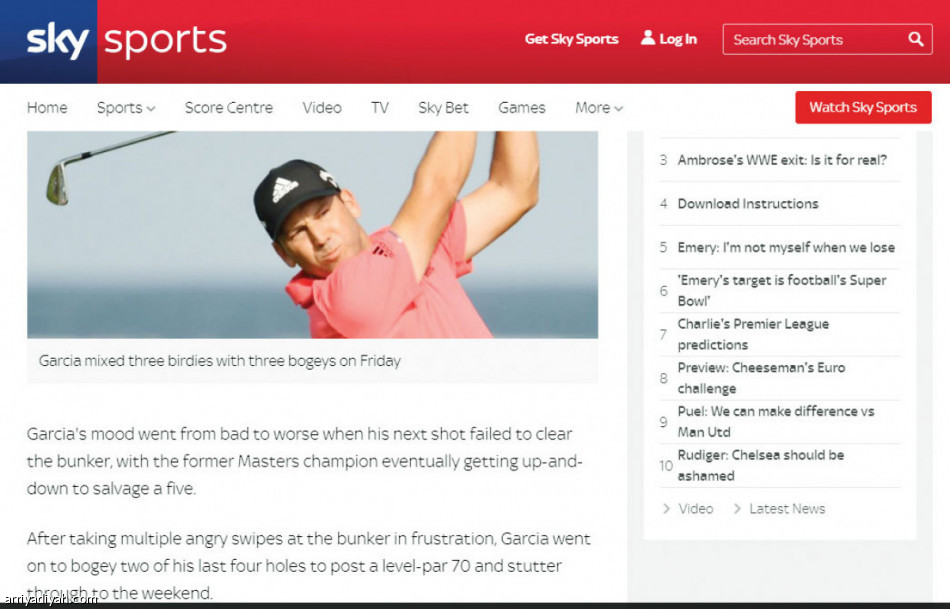
Task: Expand the Sports dropdown menu
Action: (126, 108)
